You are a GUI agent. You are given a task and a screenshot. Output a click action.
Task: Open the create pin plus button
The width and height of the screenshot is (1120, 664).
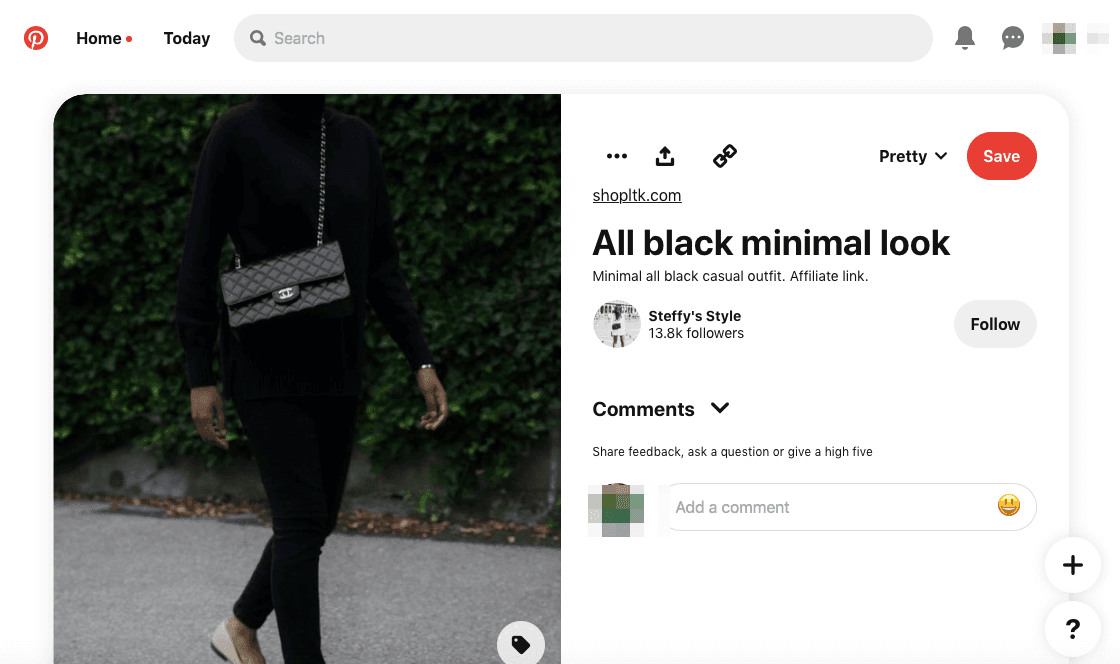click(x=1072, y=565)
